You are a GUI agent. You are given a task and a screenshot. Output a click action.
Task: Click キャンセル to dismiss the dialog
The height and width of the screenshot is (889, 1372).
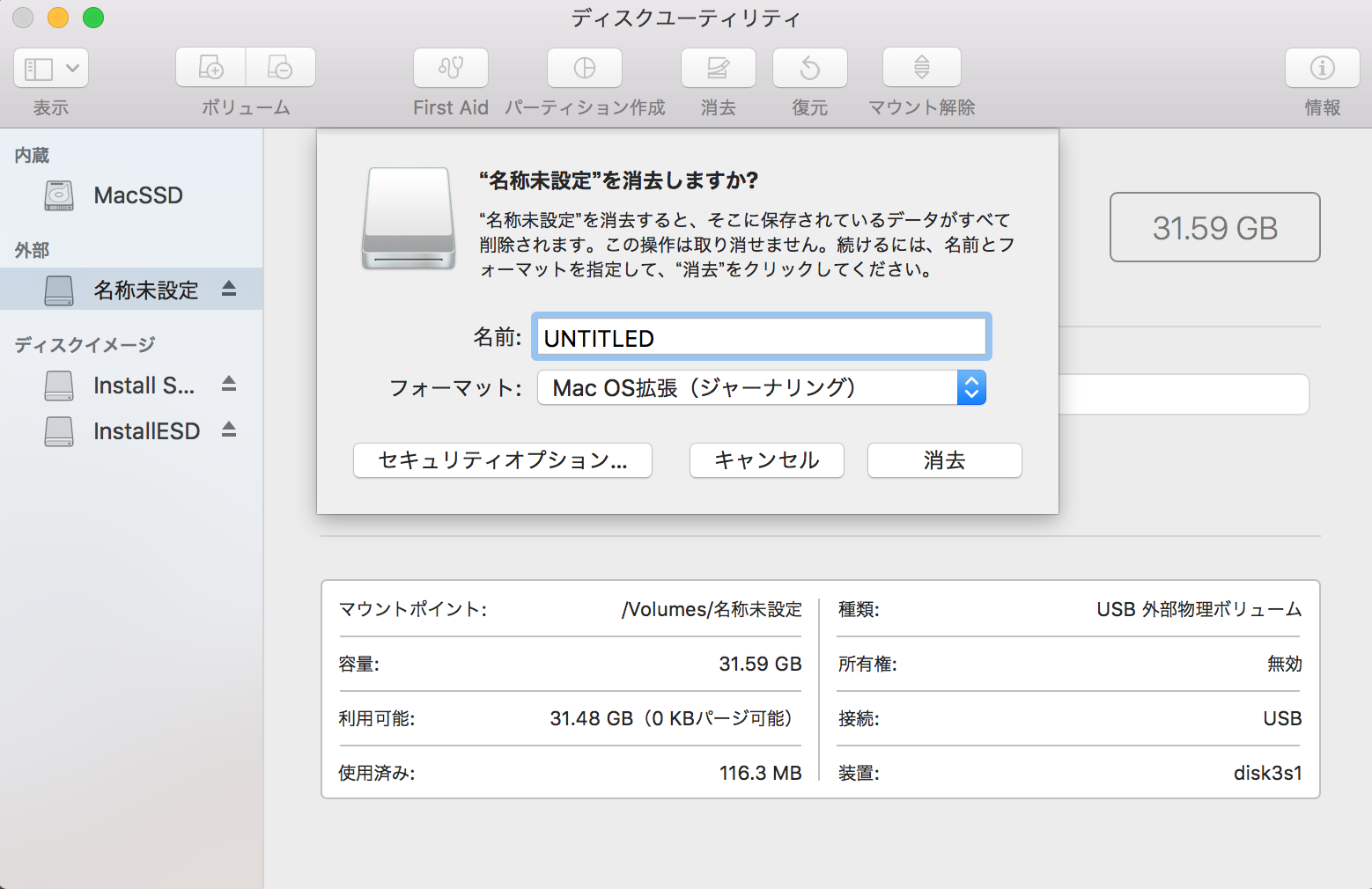[765, 460]
